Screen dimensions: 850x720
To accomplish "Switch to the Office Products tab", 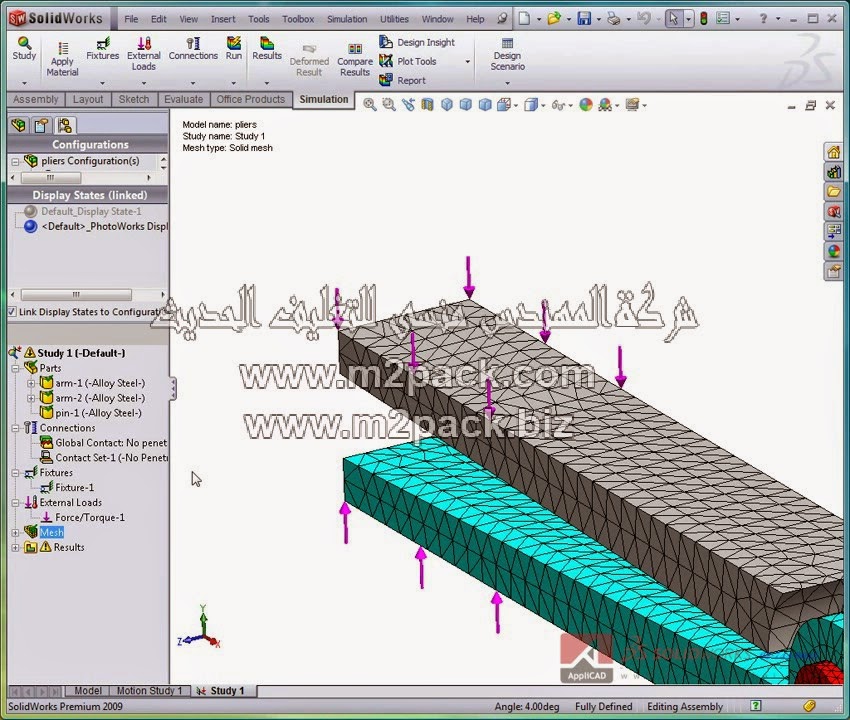I will 250,99.
